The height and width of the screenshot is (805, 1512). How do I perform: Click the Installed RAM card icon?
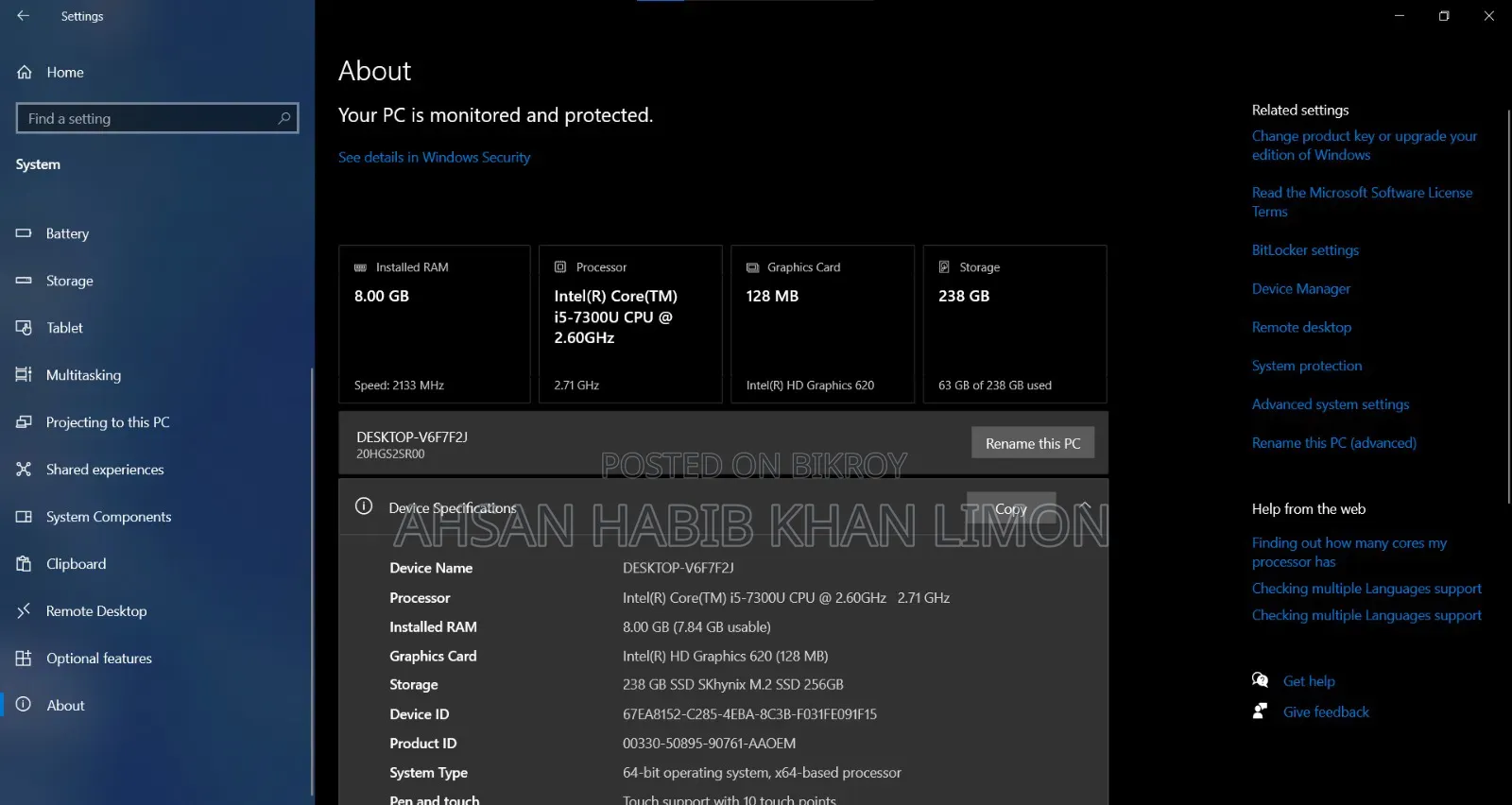click(x=360, y=267)
